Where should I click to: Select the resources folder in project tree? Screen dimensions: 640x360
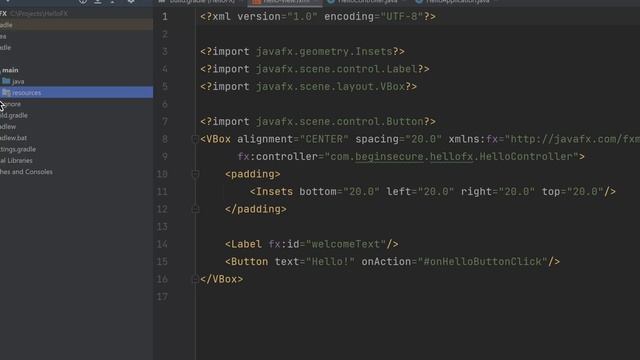(76, 93)
